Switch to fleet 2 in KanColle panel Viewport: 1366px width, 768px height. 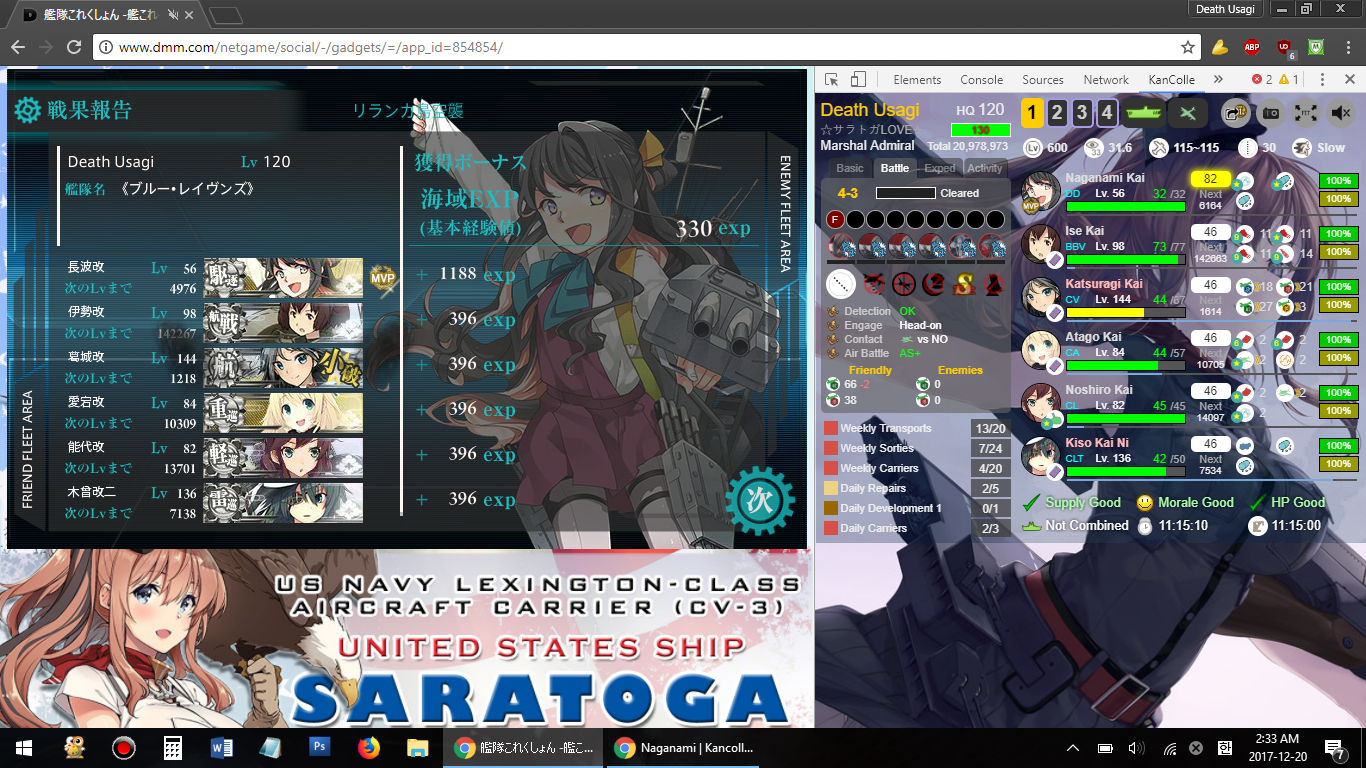(x=1057, y=112)
